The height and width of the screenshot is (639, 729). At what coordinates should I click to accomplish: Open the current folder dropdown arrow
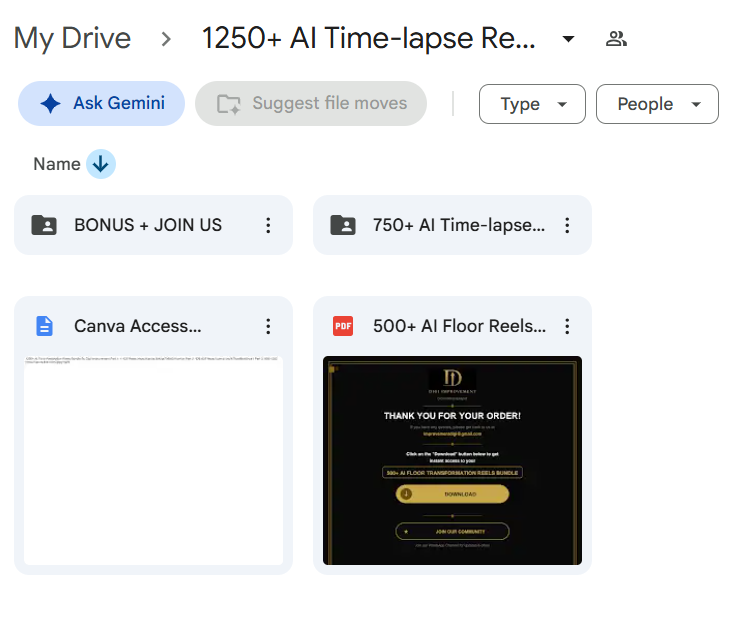[568, 39]
